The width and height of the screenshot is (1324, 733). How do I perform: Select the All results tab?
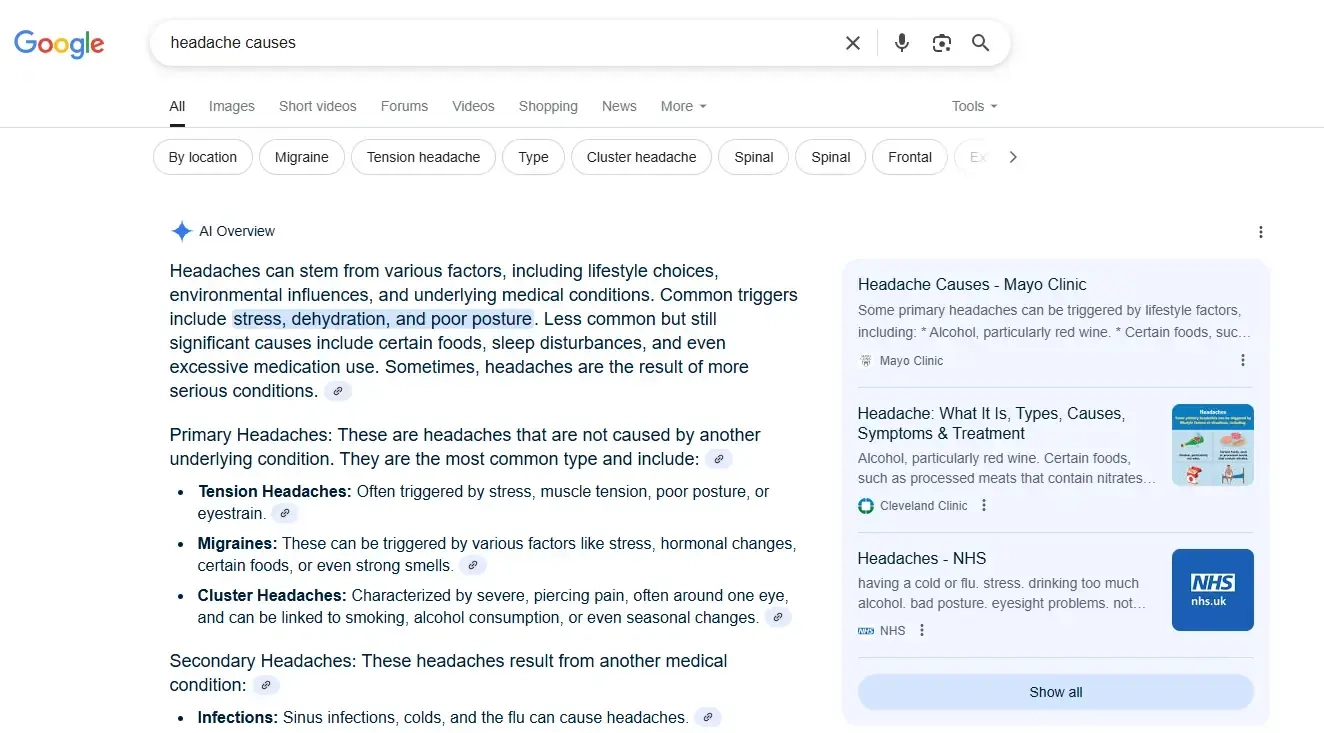pos(177,106)
